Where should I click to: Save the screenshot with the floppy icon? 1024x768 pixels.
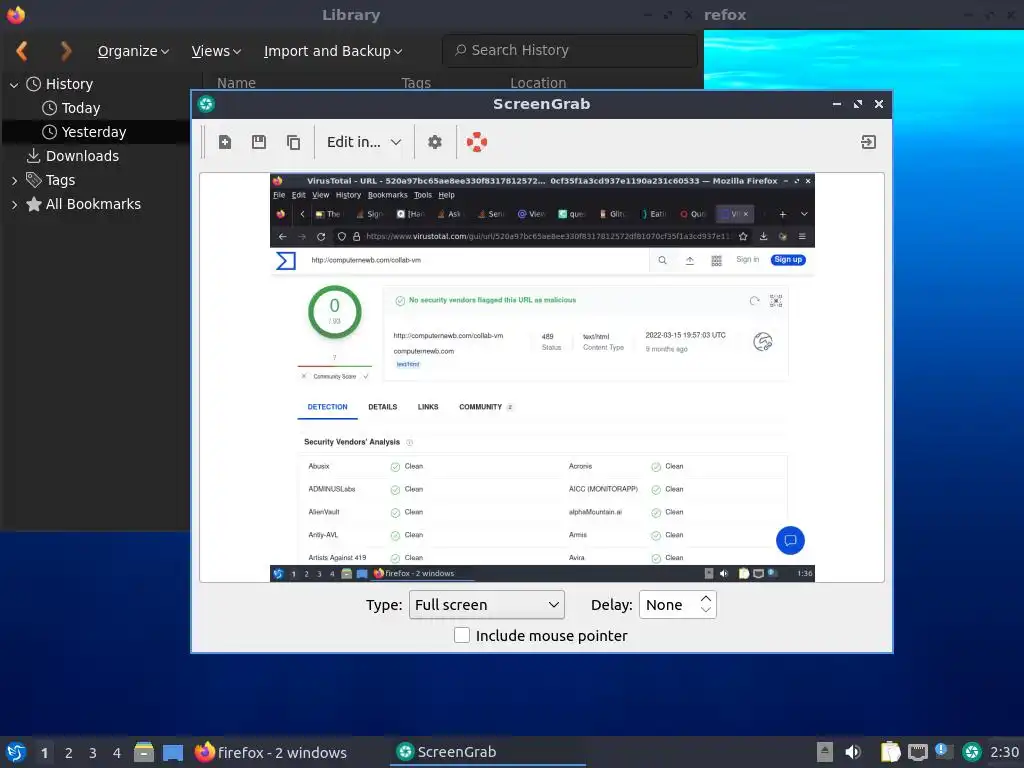pyautogui.click(x=259, y=142)
